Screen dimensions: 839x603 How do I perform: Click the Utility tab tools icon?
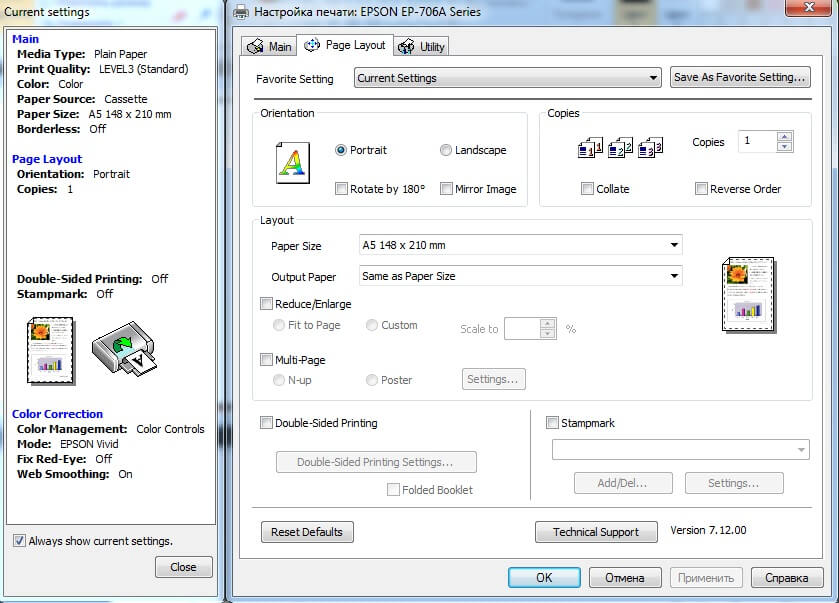(x=406, y=47)
